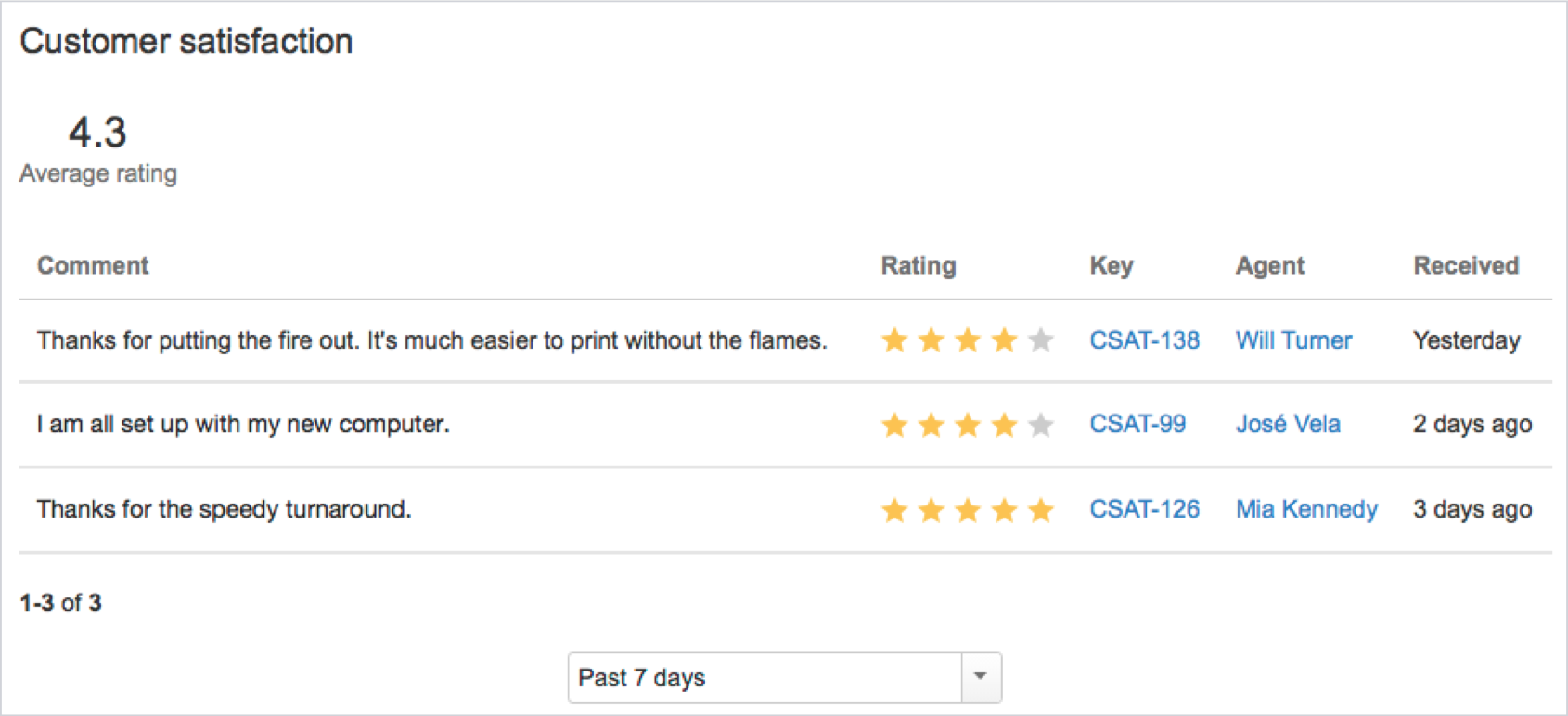Sort the table by the Rating column
Viewport: 1568px width, 716px height.
(918, 265)
